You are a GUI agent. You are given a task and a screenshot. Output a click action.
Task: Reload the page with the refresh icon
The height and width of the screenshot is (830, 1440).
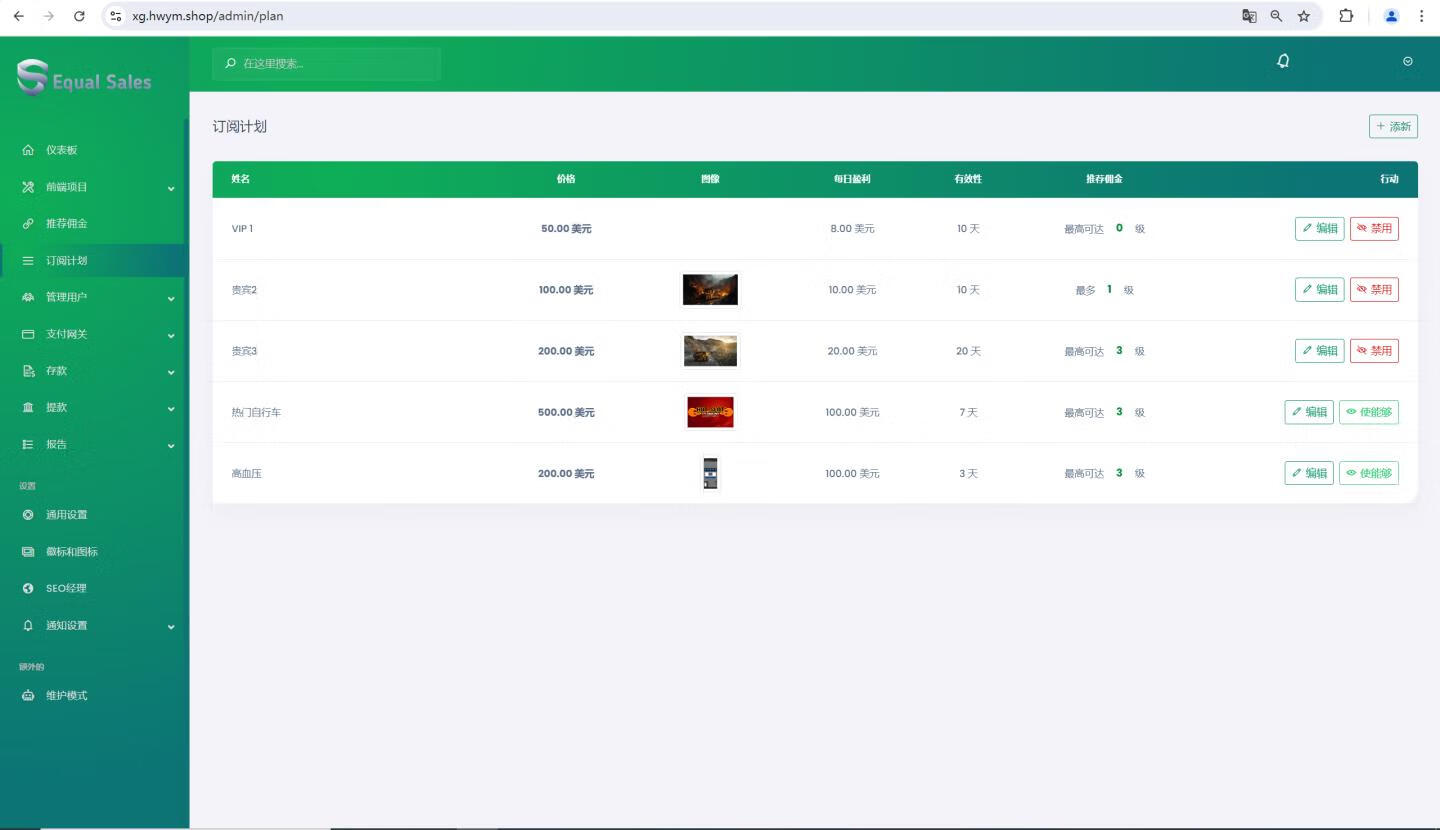80,16
